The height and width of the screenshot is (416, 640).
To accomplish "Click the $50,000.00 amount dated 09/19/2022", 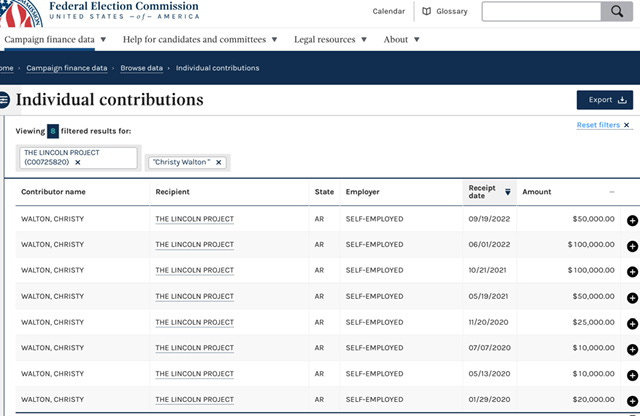I will pos(593,219).
